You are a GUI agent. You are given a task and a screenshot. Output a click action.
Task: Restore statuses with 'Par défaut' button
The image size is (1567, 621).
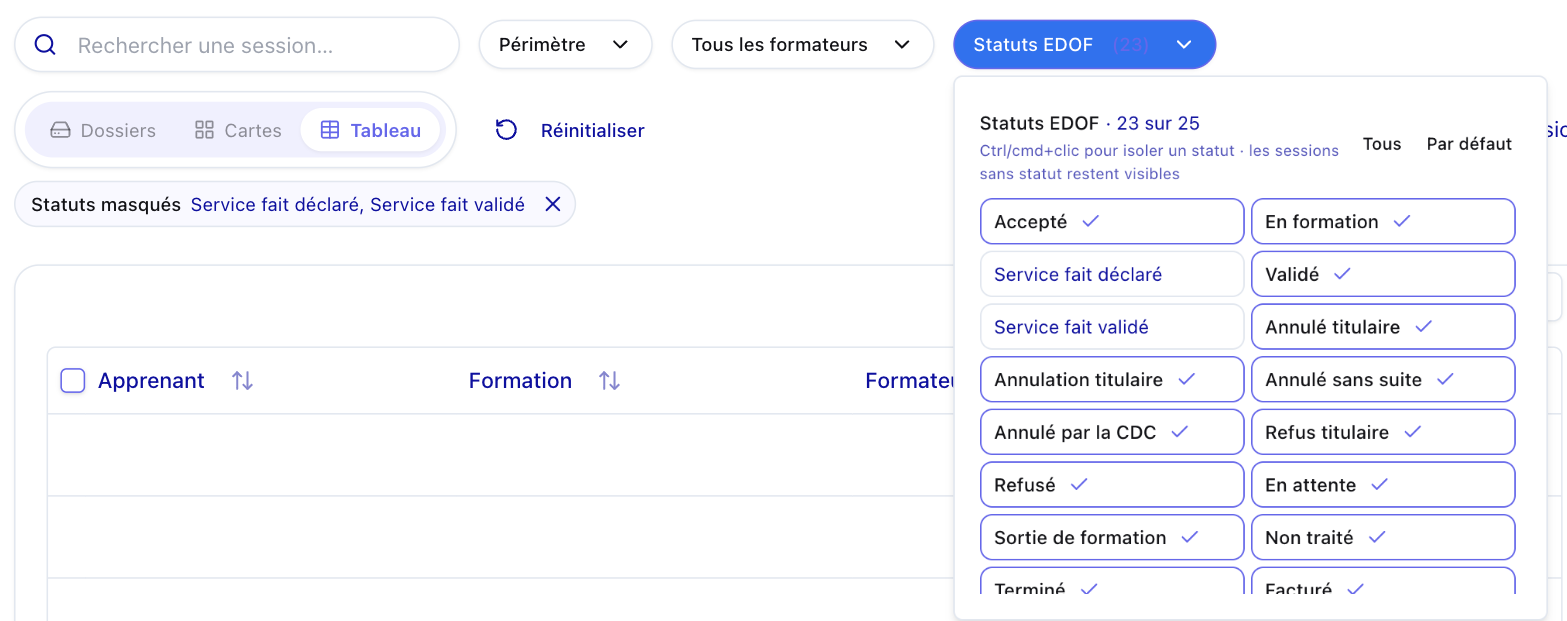pyautogui.click(x=1469, y=144)
